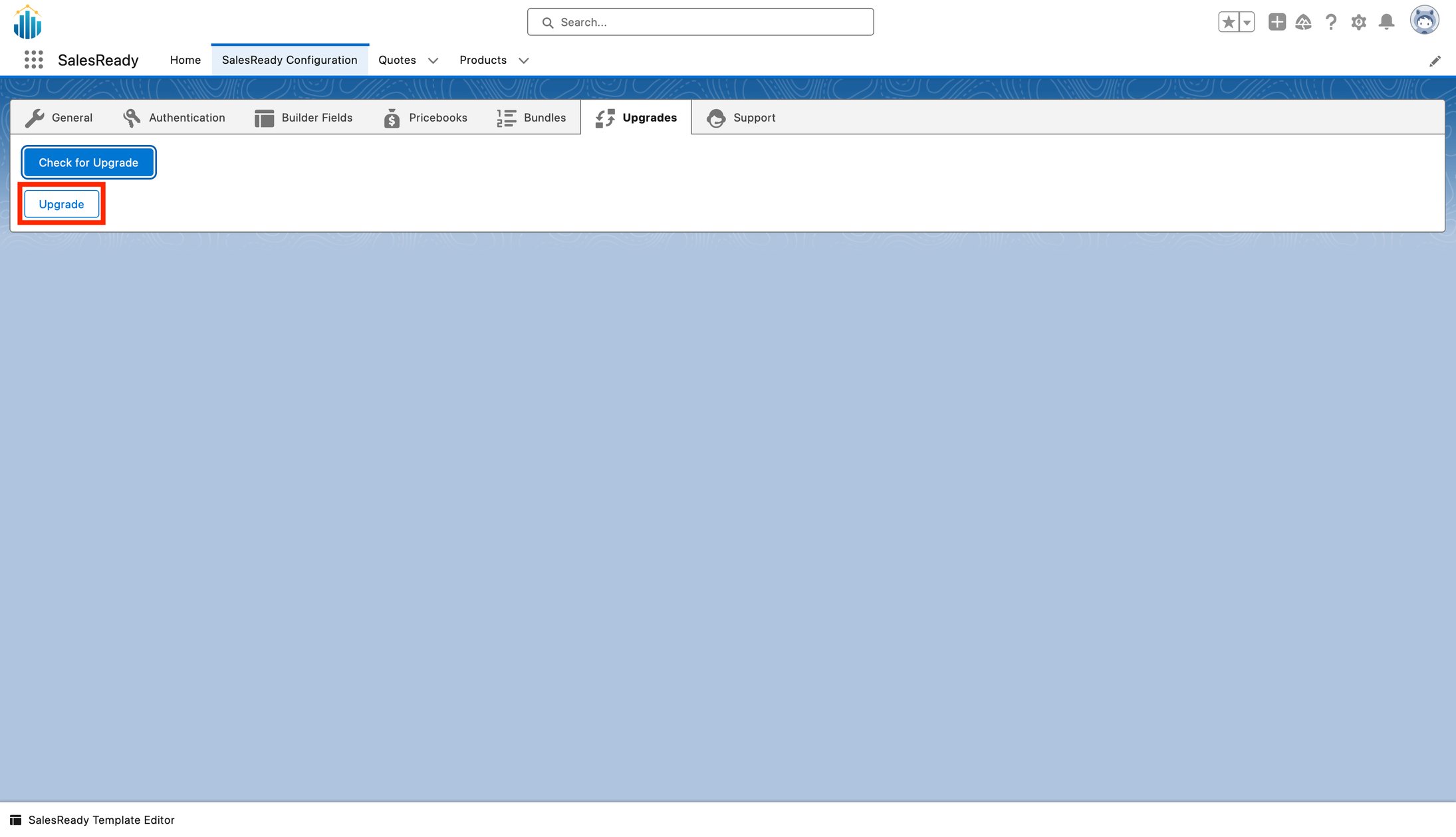Open the user avatar profile picture

click(x=1424, y=20)
